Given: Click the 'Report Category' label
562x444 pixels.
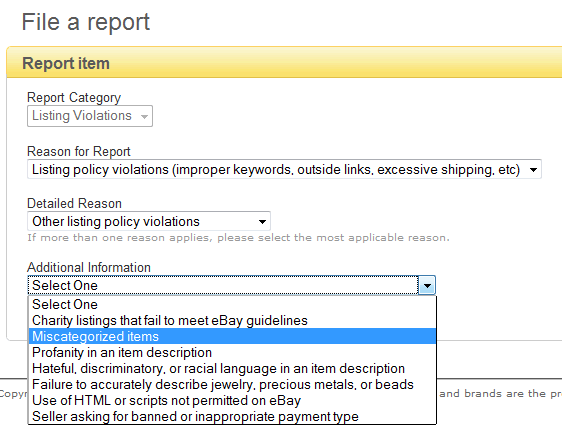Looking at the screenshot, I should 74,97.
